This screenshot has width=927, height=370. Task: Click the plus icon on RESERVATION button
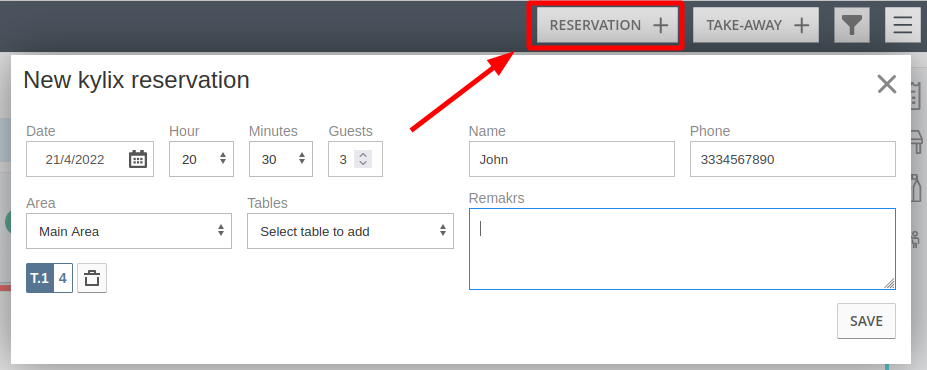(x=660, y=25)
